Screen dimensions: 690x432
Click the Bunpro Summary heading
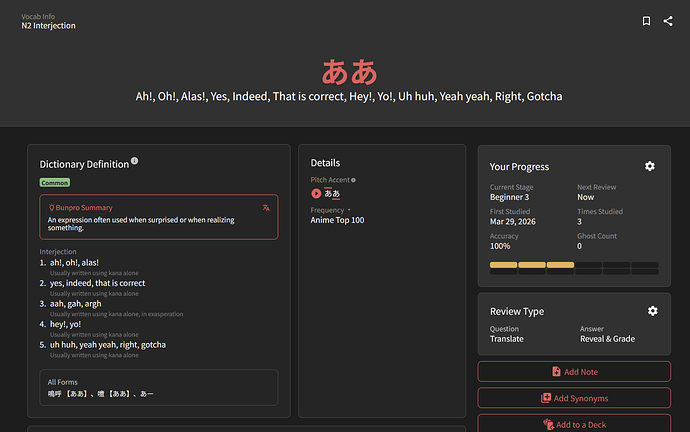(x=81, y=208)
